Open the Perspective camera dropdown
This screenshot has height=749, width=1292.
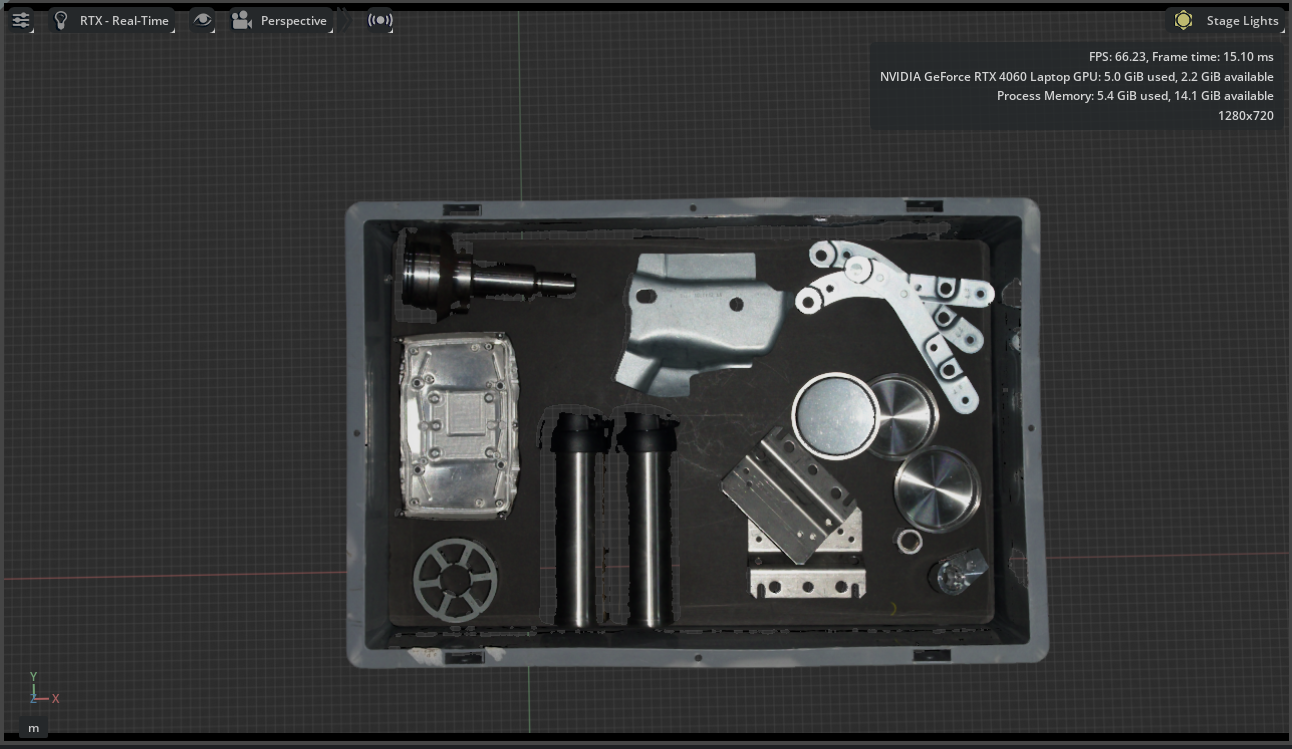pyautogui.click(x=293, y=20)
